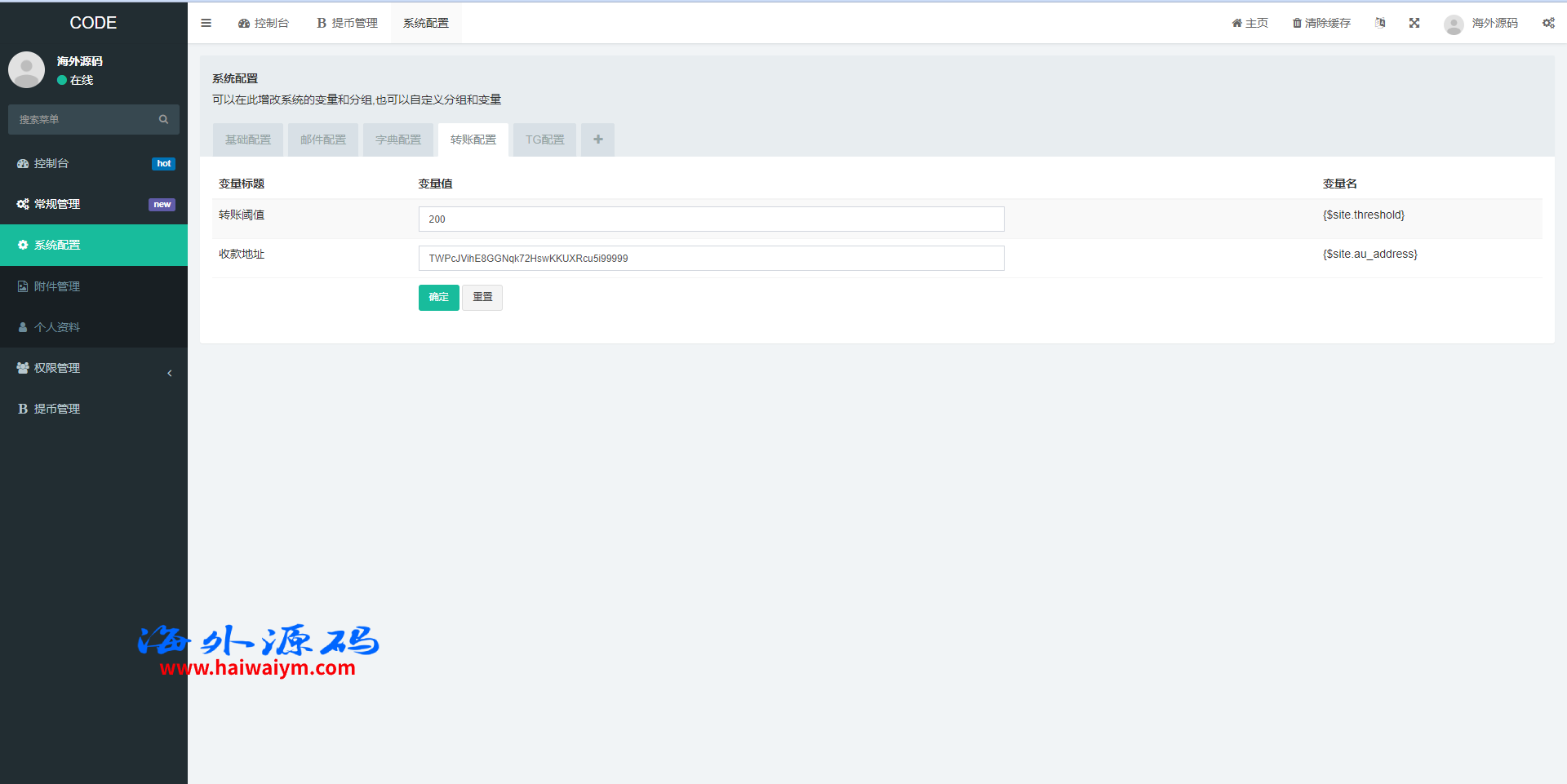This screenshot has height=784, width=1567.
Task: Open the 海外源码 user dropdown in header
Action: coord(1481,23)
